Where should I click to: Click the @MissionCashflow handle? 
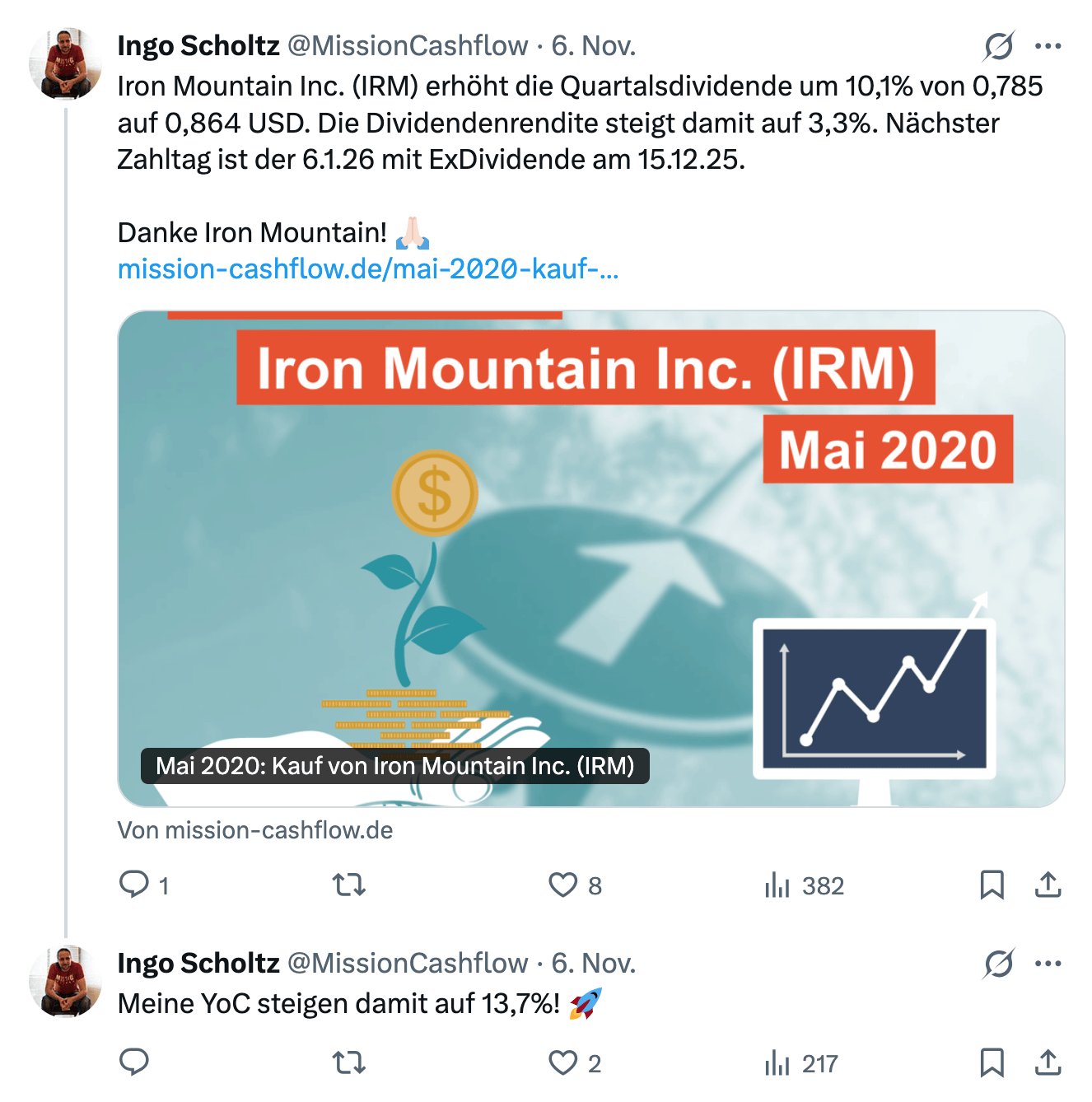[x=408, y=47]
